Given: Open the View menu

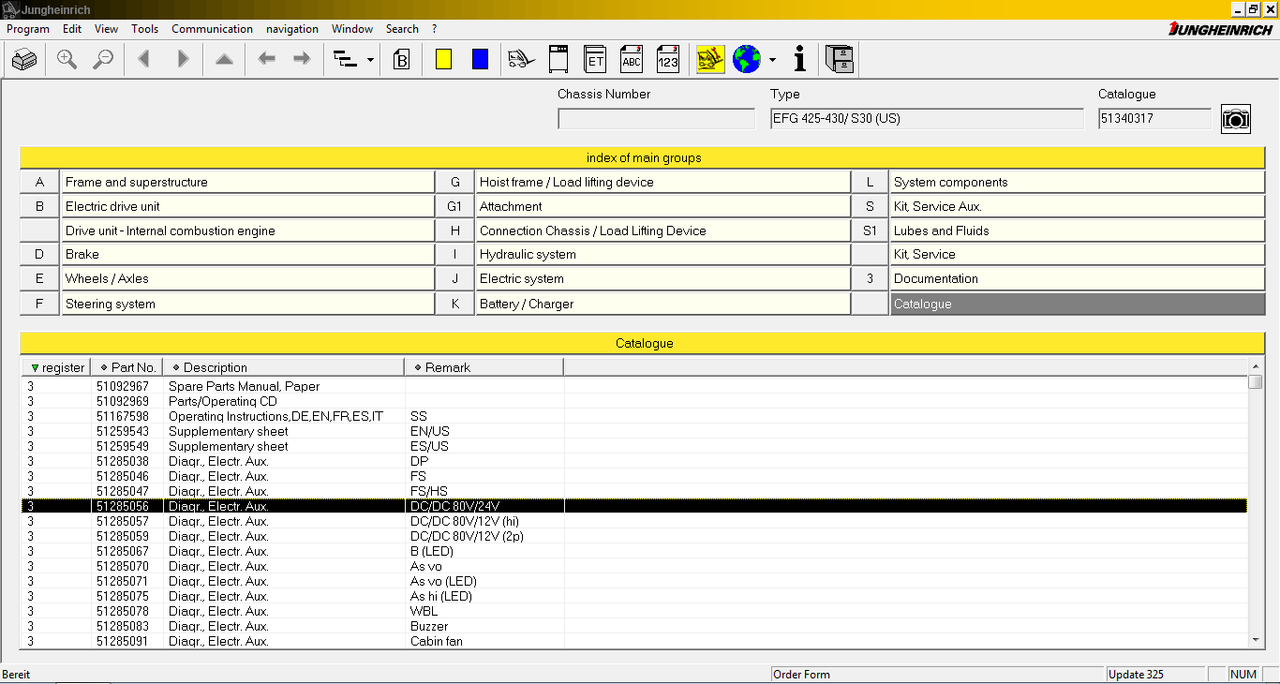Looking at the screenshot, I should tap(106, 29).
